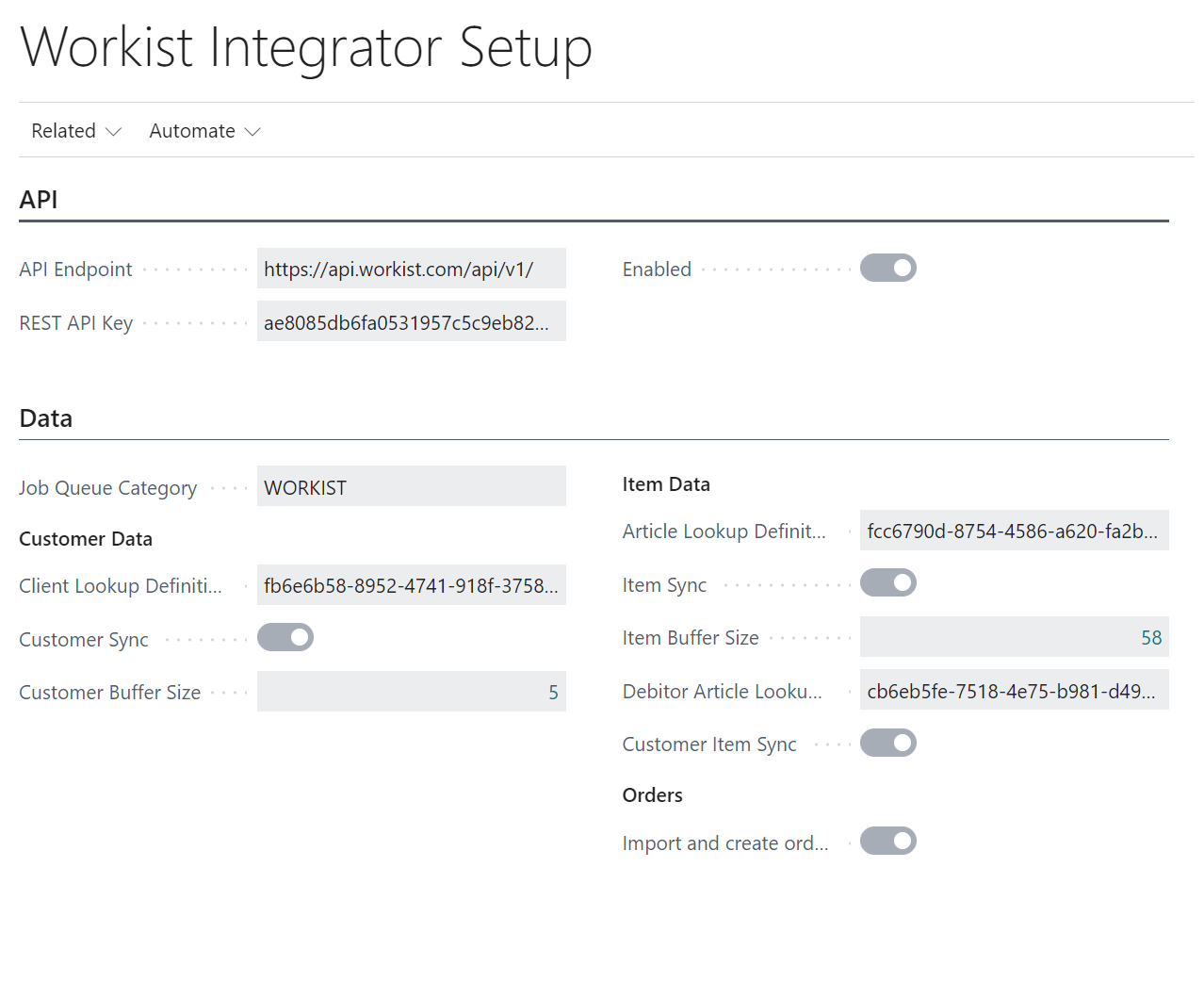Toggle the Item Sync switch
This screenshot has height=998, width=1204.
click(887, 583)
